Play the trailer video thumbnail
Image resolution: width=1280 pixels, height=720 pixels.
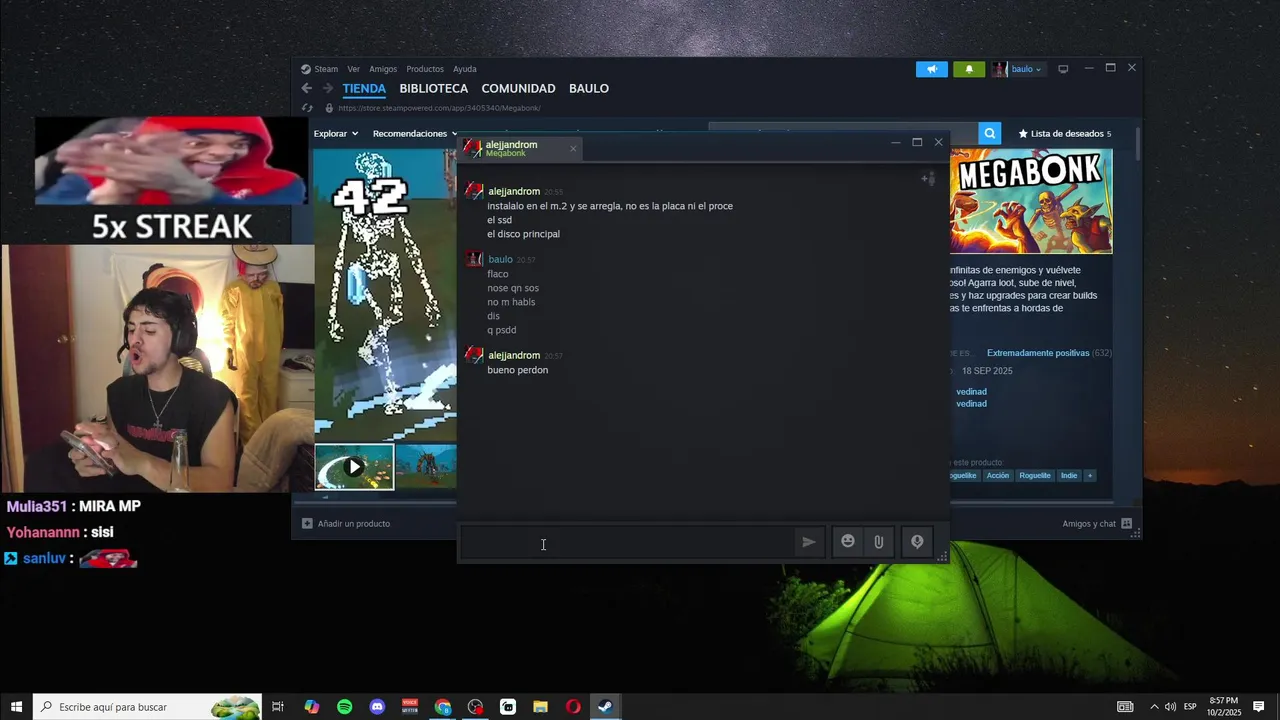[354, 467]
